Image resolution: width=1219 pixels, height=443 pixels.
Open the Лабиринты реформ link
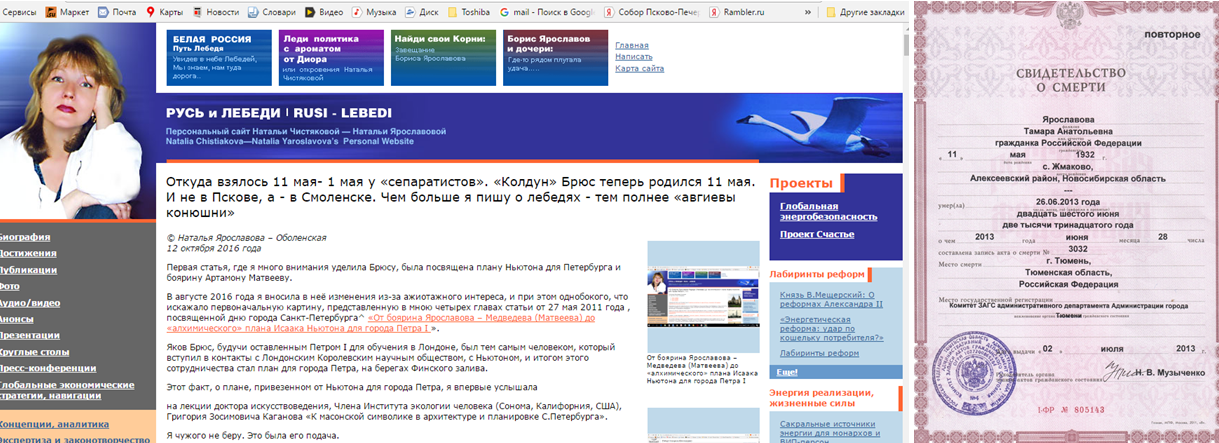(819, 352)
